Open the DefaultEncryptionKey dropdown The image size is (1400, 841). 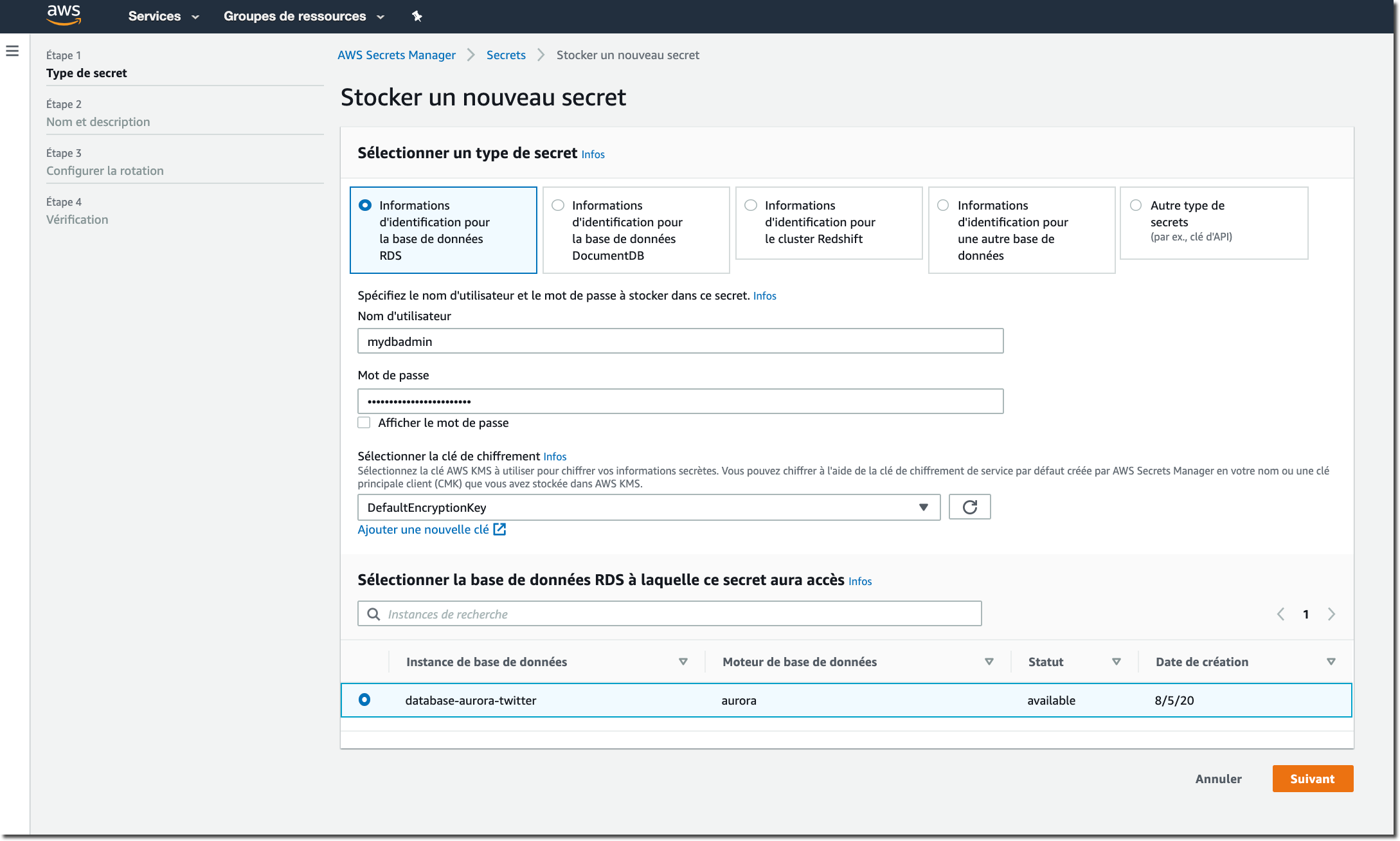click(x=648, y=507)
